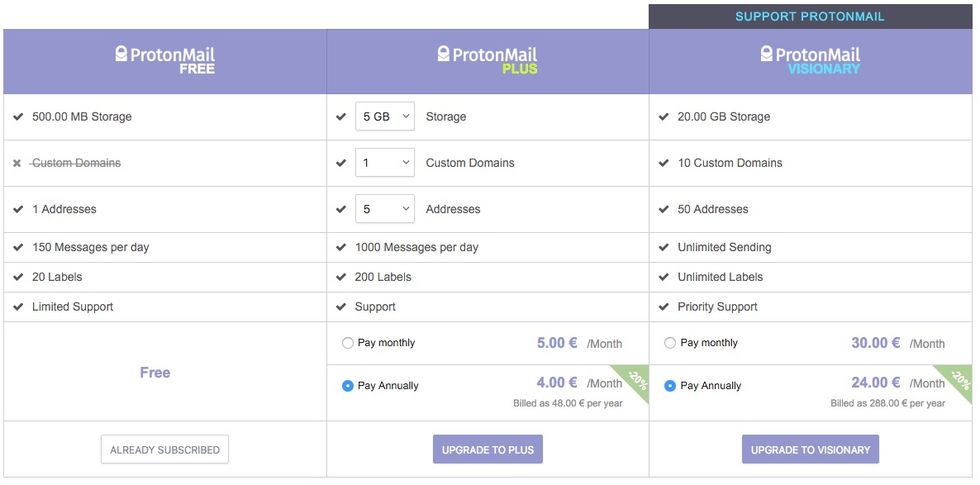Select Pay Annually for Plus plan
980x485 pixels.
click(348, 386)
